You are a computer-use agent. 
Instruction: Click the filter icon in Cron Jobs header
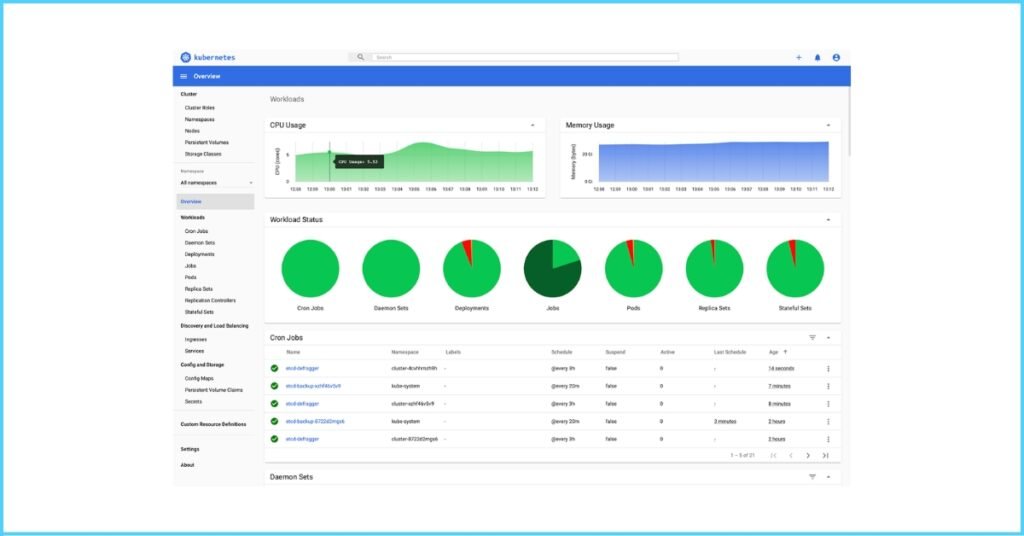click(812, 338)
